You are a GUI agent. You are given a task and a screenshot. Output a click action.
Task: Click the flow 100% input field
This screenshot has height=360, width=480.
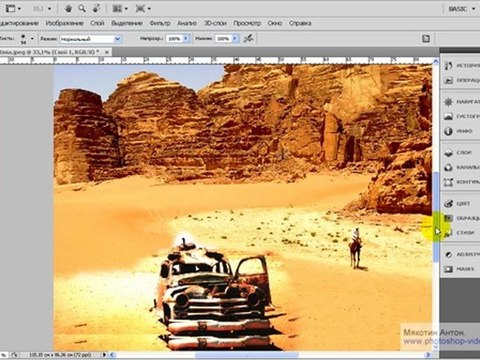point(224,39)
